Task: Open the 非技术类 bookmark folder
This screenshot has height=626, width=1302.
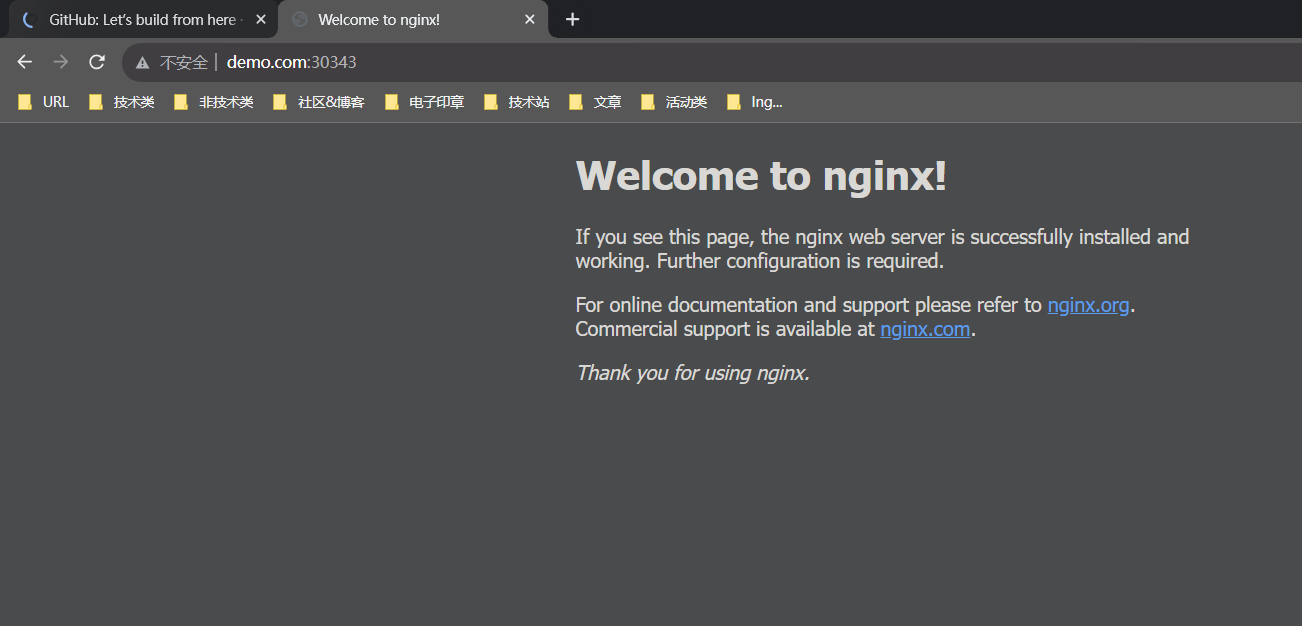Action: (214, 102)
